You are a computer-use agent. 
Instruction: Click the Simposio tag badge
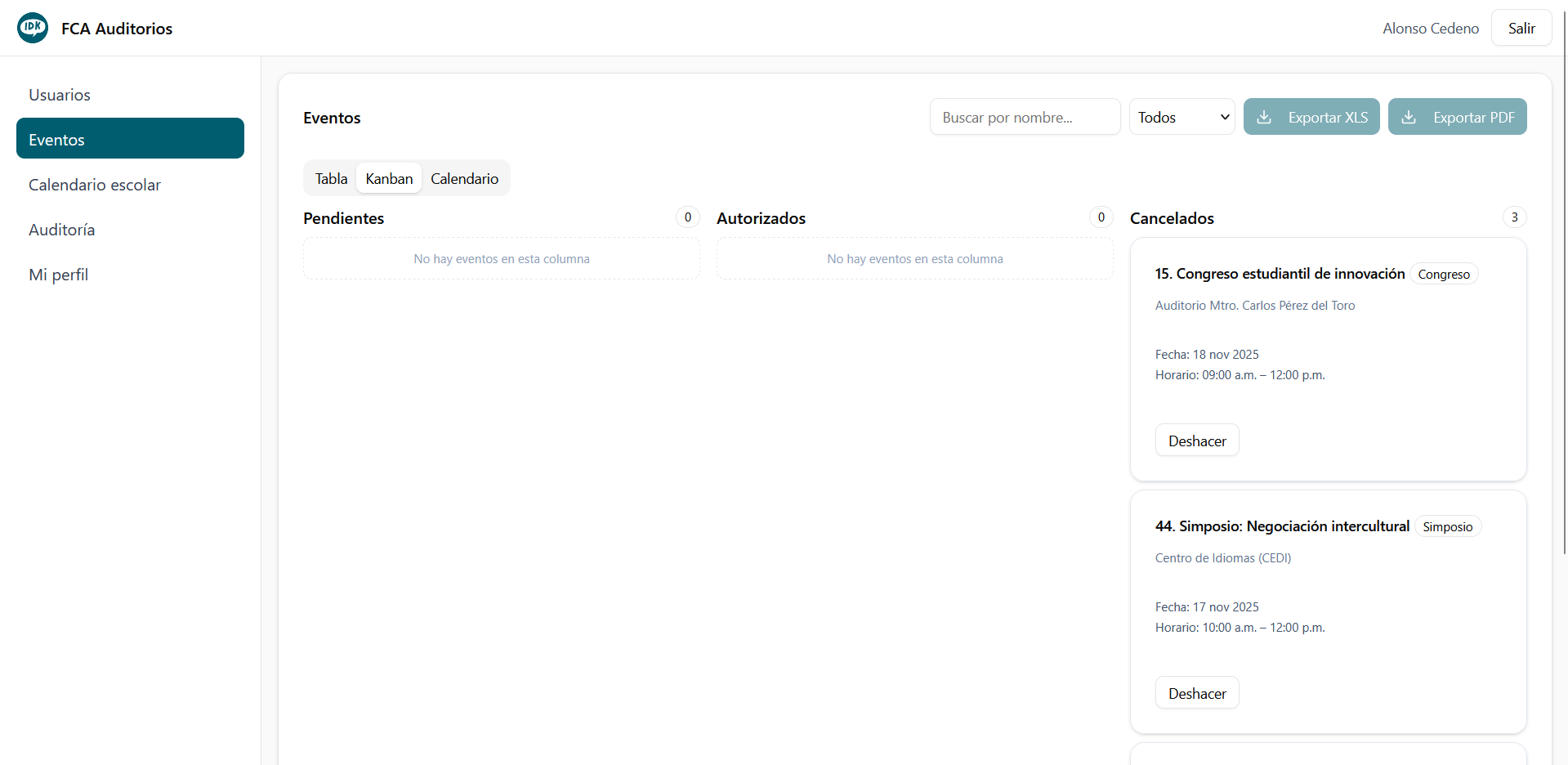pos(1447,527)
